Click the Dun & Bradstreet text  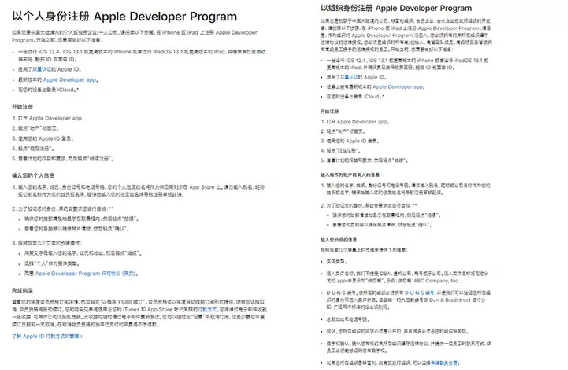click(450, 300)
